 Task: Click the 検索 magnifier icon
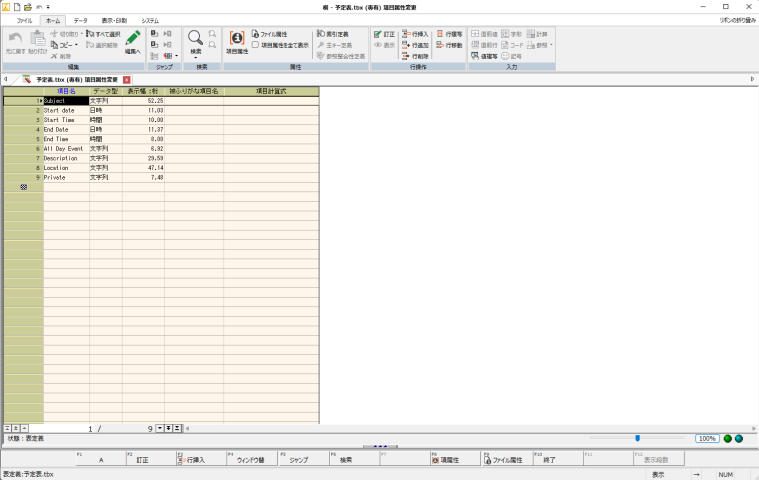pyautogui.click(x=195, y=38)
